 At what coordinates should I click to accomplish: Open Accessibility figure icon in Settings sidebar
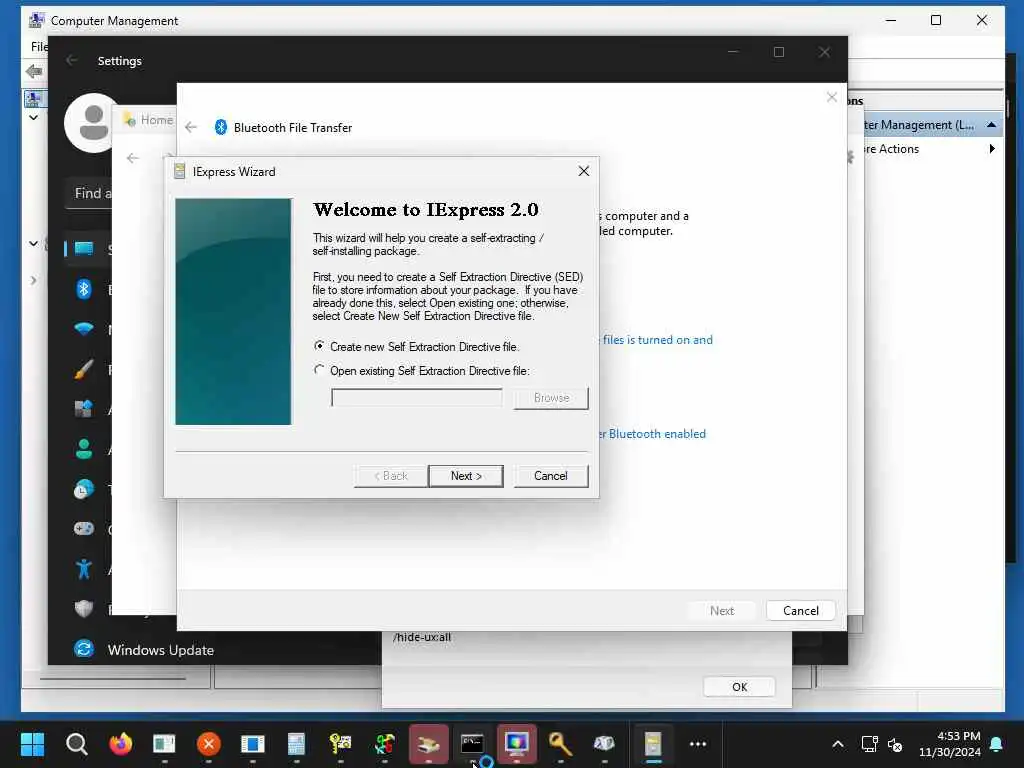coord(84,569)
